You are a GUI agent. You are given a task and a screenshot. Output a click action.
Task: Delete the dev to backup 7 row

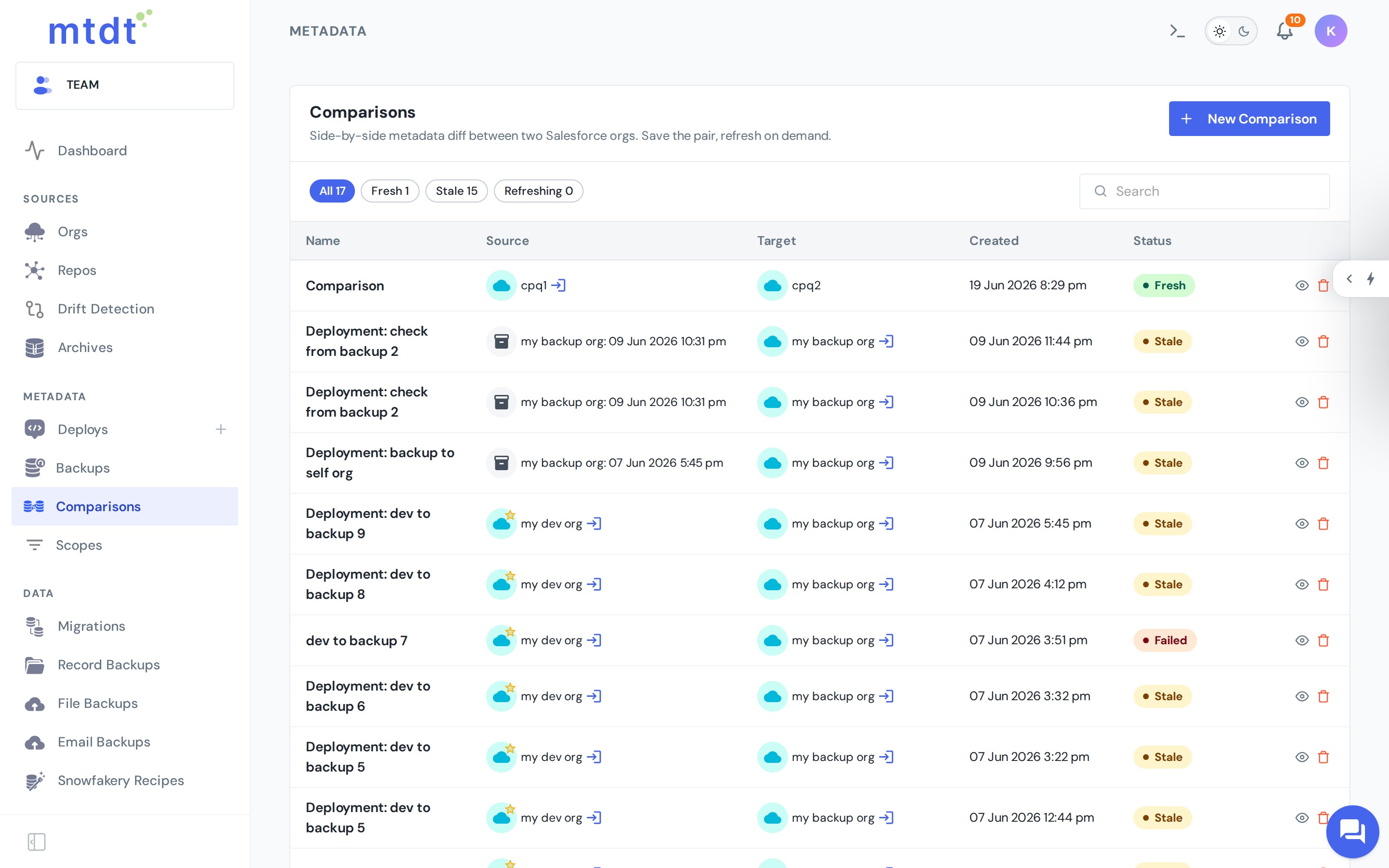click(x=1323, y=641)
